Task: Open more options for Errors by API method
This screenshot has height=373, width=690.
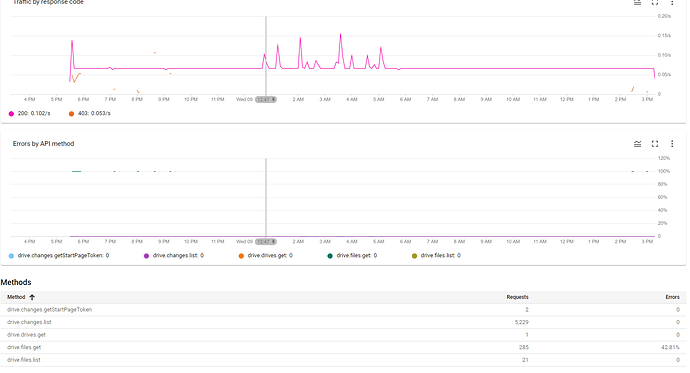Action: tap(672, 144)
